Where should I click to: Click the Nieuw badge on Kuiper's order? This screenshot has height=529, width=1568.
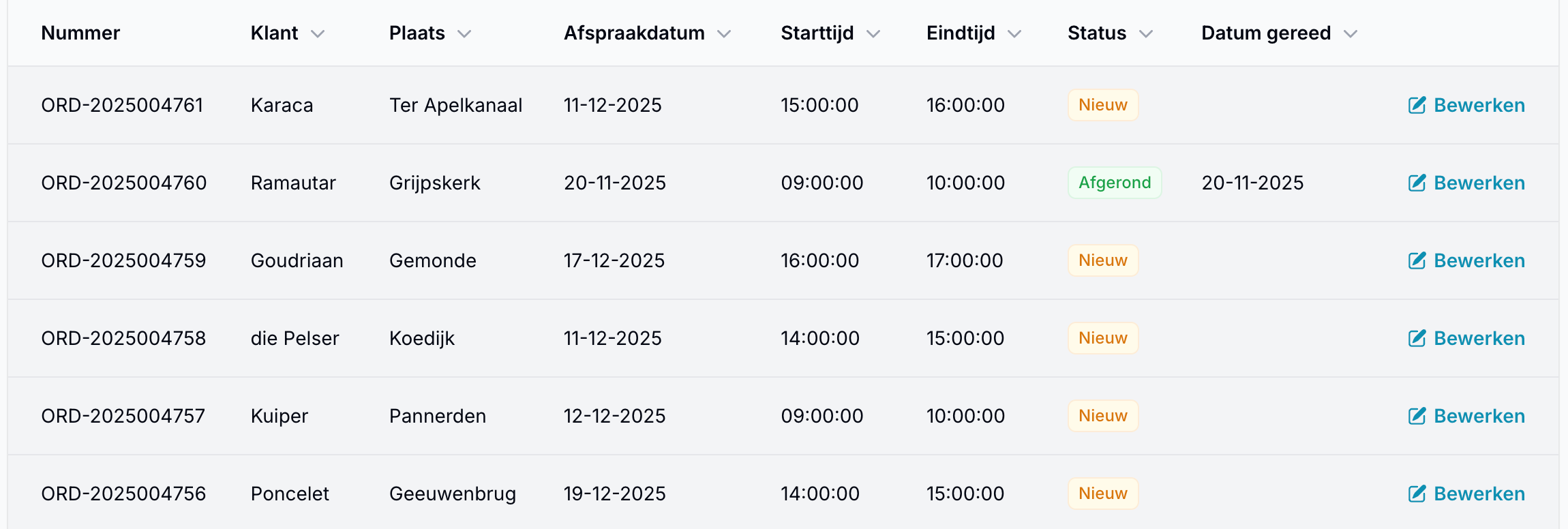1102,416
